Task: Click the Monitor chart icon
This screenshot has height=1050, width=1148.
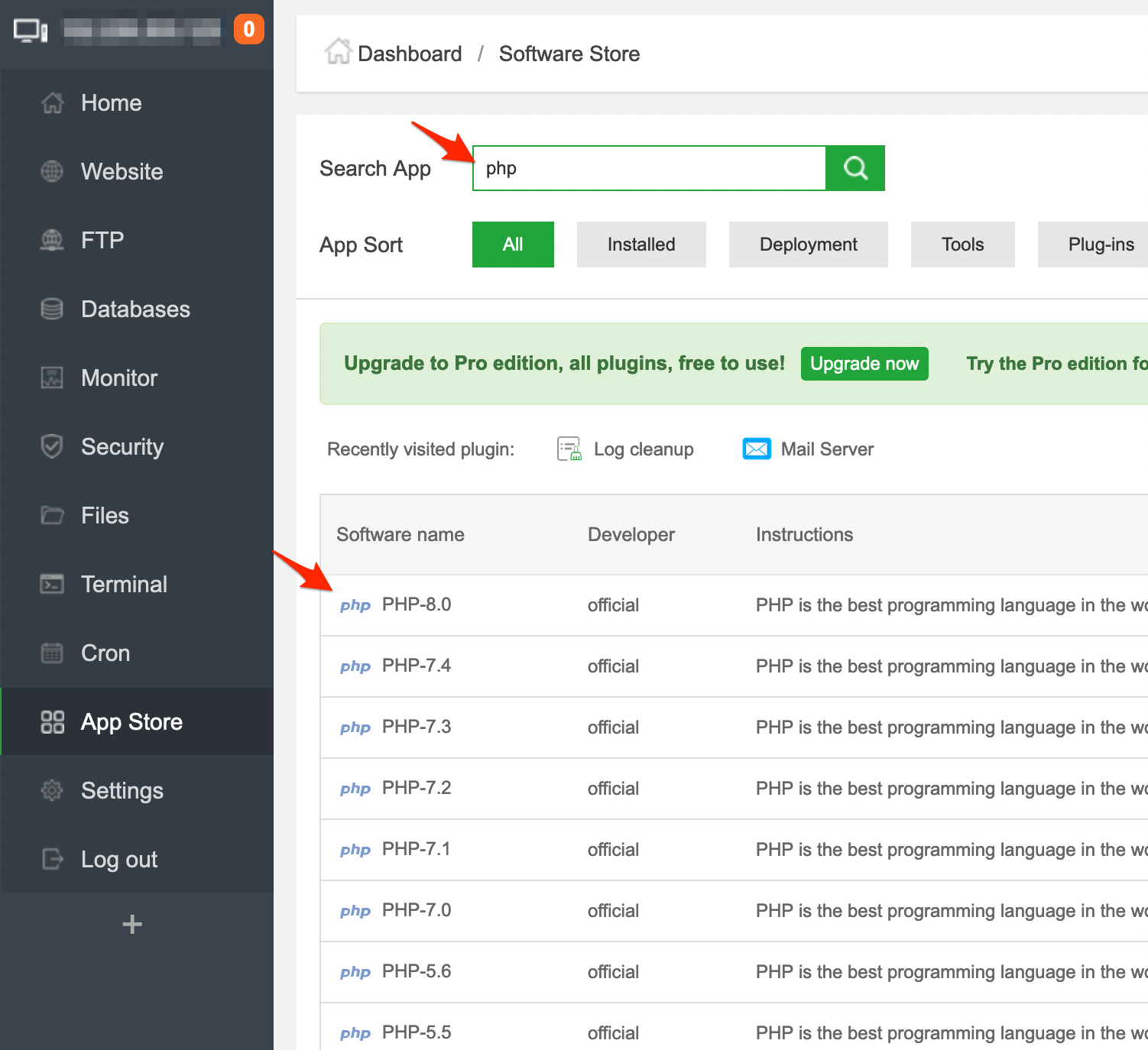Action: click(51, 378)
